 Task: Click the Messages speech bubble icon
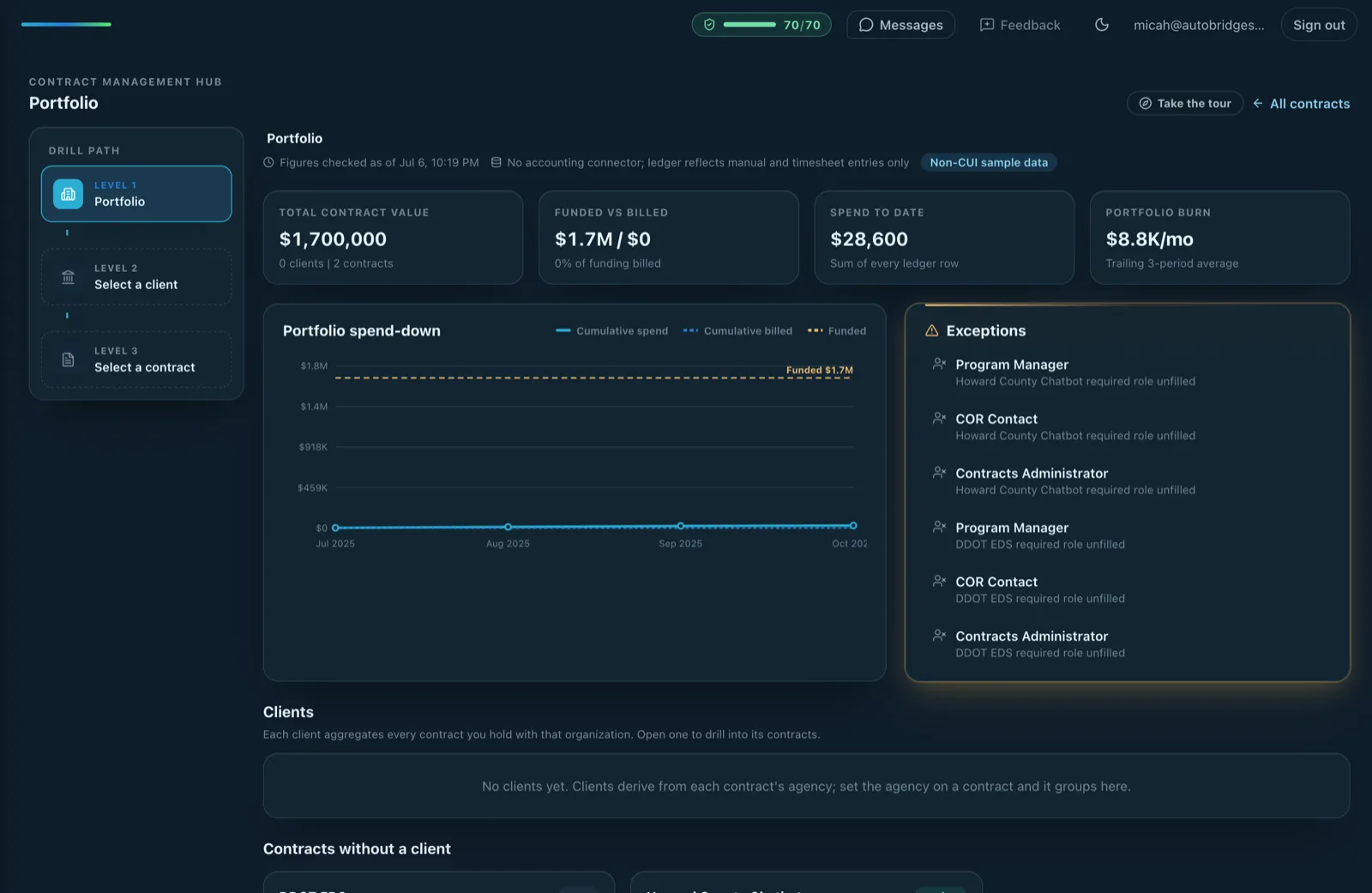tap(866, 25)
